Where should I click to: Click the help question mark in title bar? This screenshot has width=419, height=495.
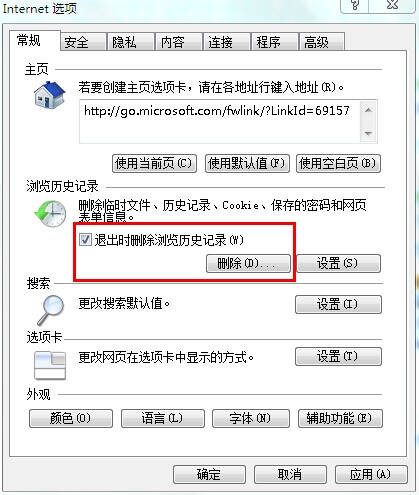click(355, 5)
